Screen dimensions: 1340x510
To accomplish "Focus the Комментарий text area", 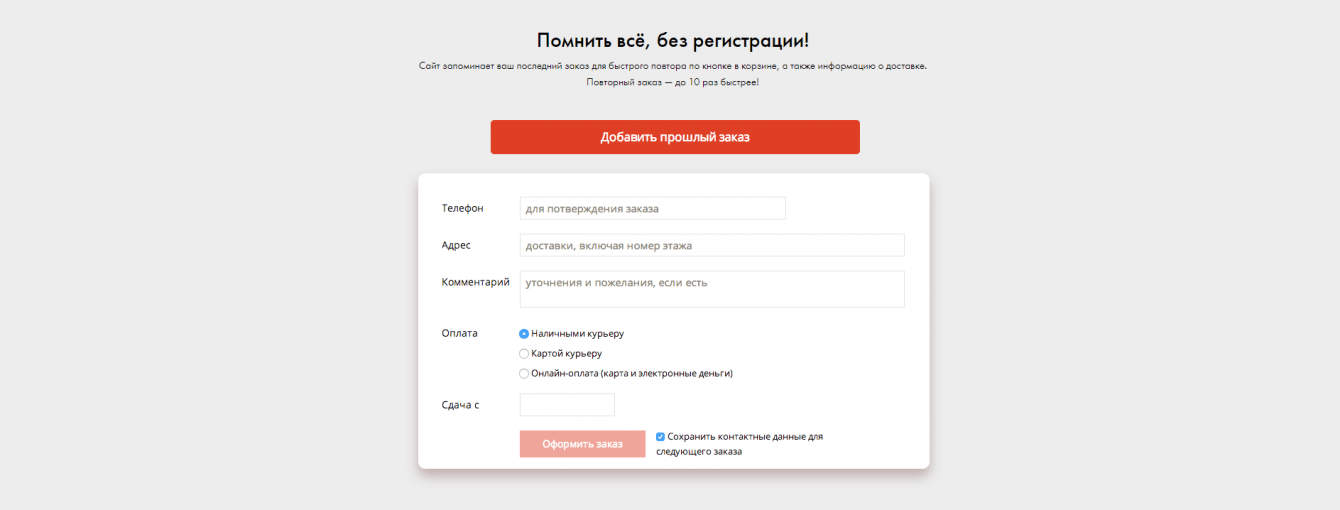I will pyautogui.click(x=711, y=289).
